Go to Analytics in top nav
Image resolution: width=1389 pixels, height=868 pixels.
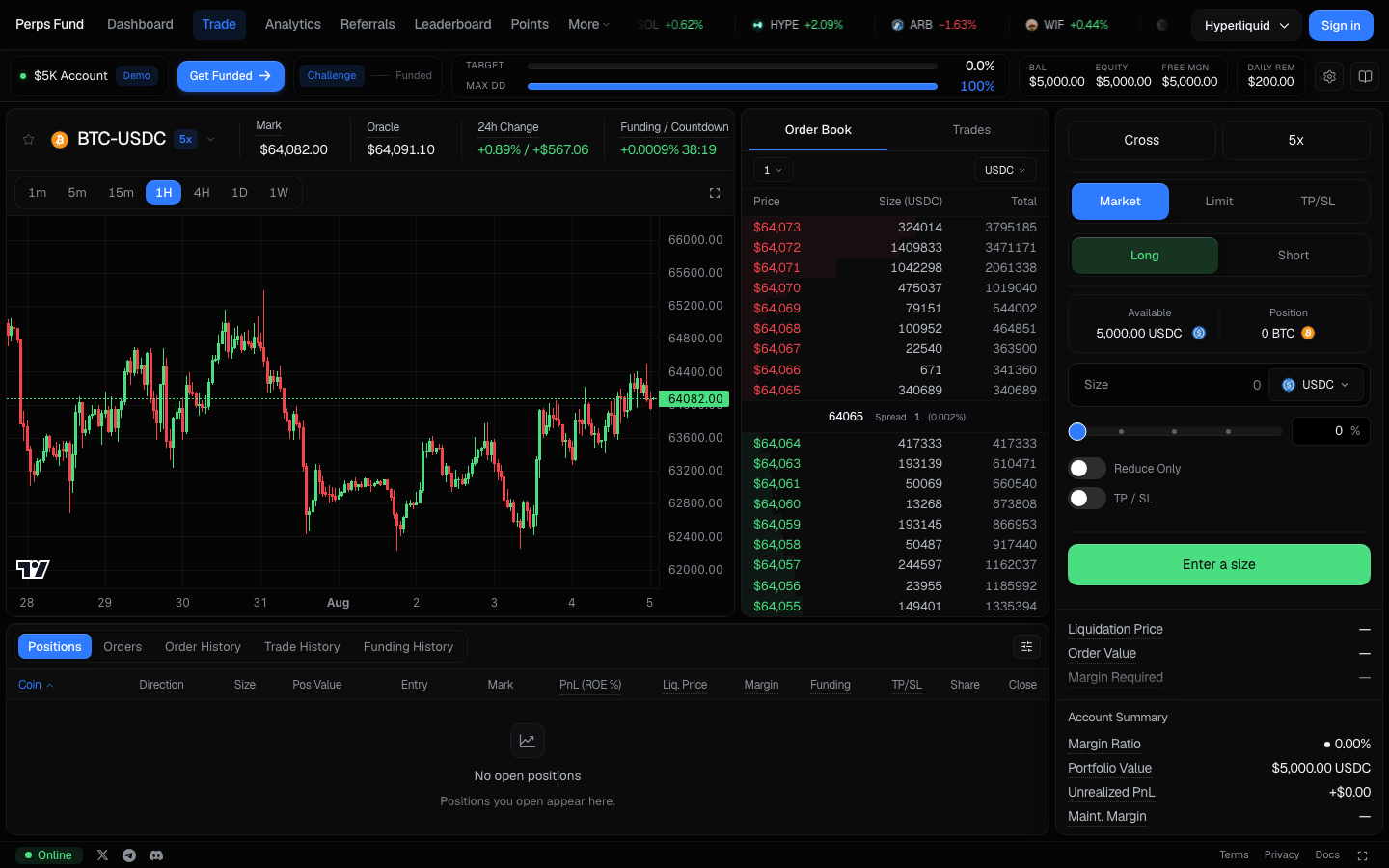coord(293,24)
